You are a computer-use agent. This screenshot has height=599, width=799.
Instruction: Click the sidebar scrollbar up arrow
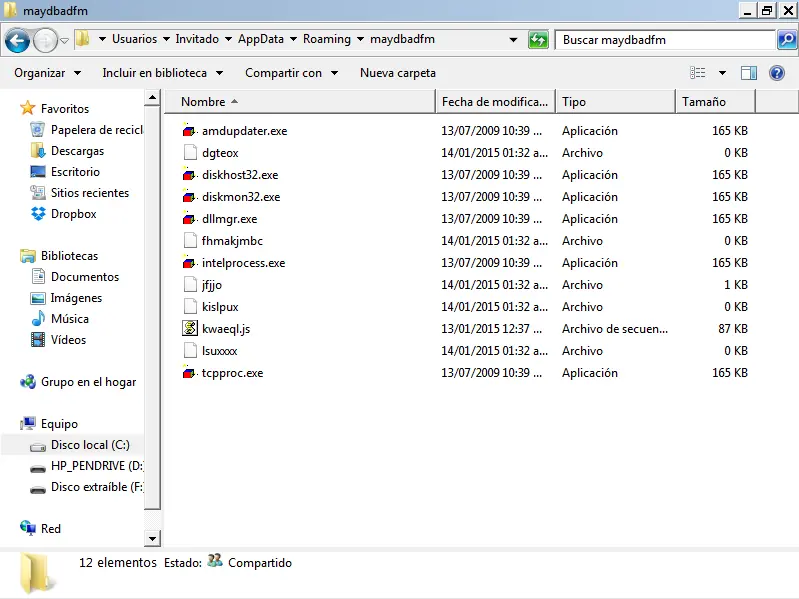152,97
